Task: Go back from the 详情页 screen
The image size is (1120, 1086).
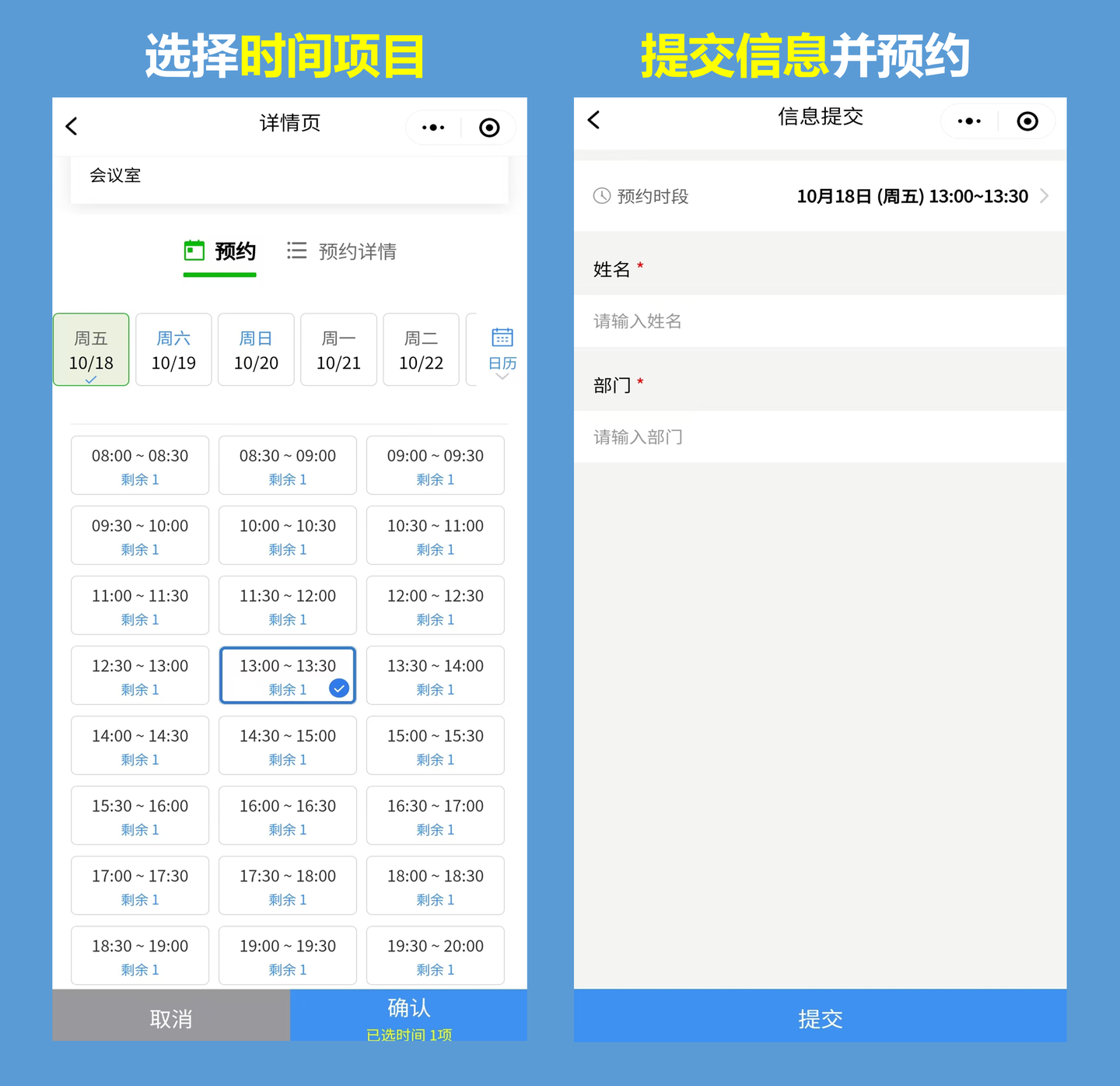Action: pos(72,126)
